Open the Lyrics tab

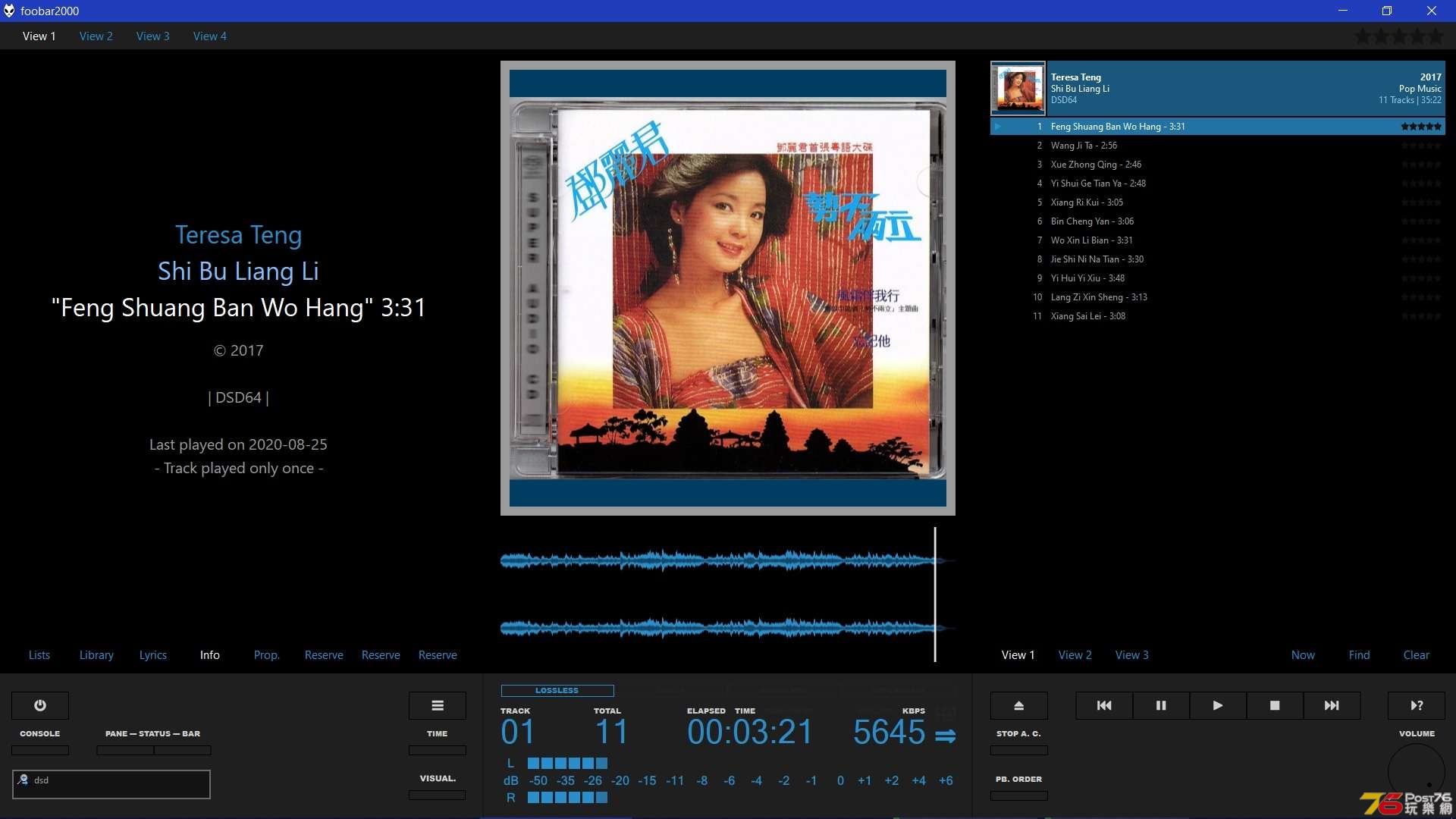tap(153, 654)
